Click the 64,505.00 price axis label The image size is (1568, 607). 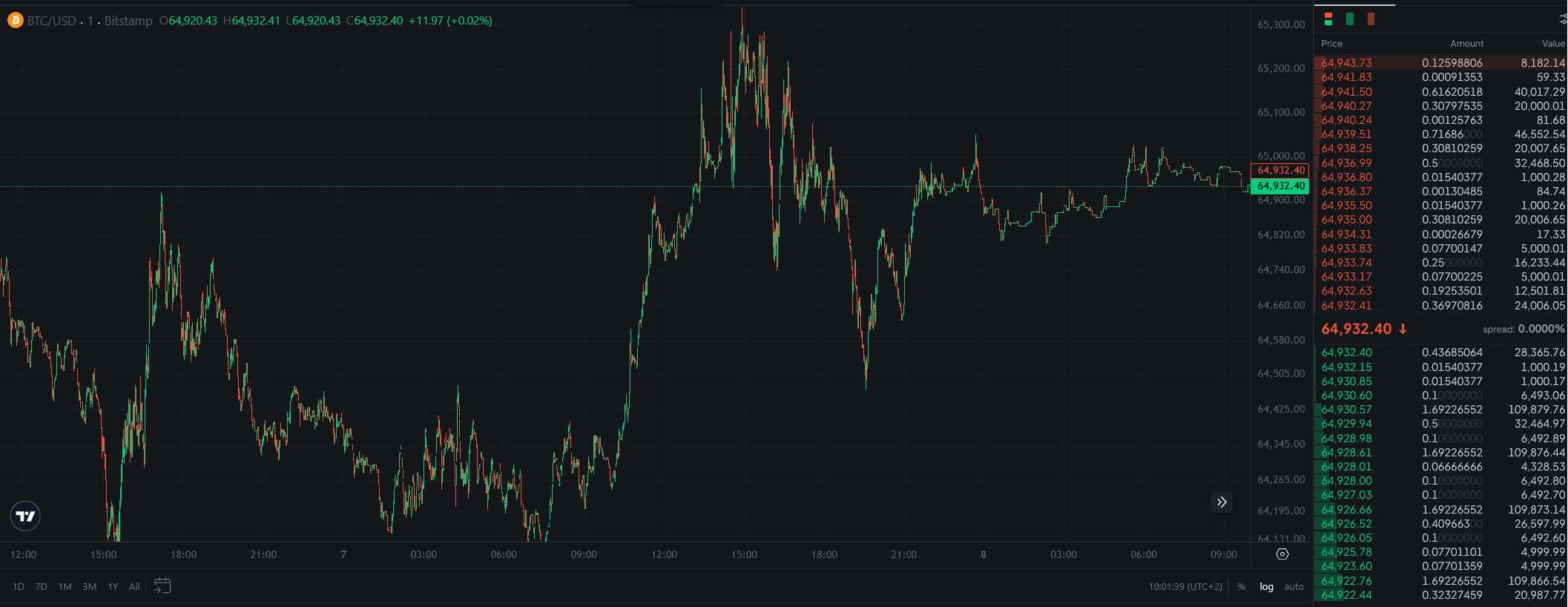(x=1281, y=373)
